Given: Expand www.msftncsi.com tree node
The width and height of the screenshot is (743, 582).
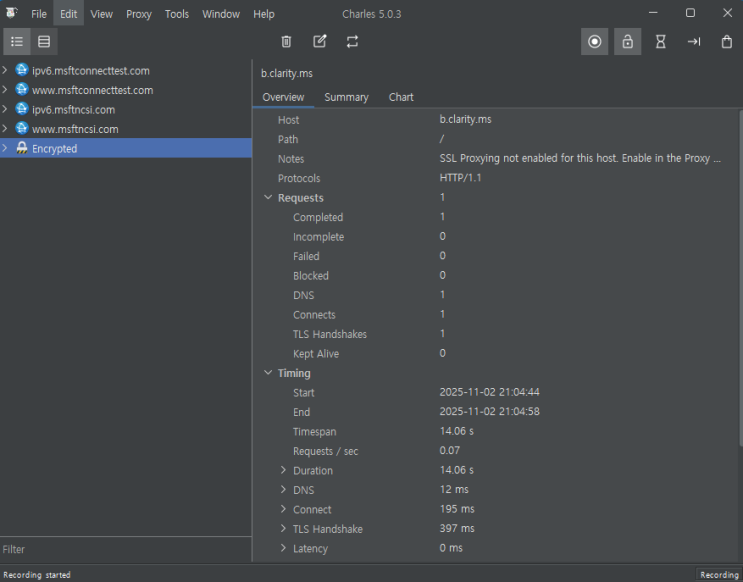Looking at the screenshot, I should 5,128.
